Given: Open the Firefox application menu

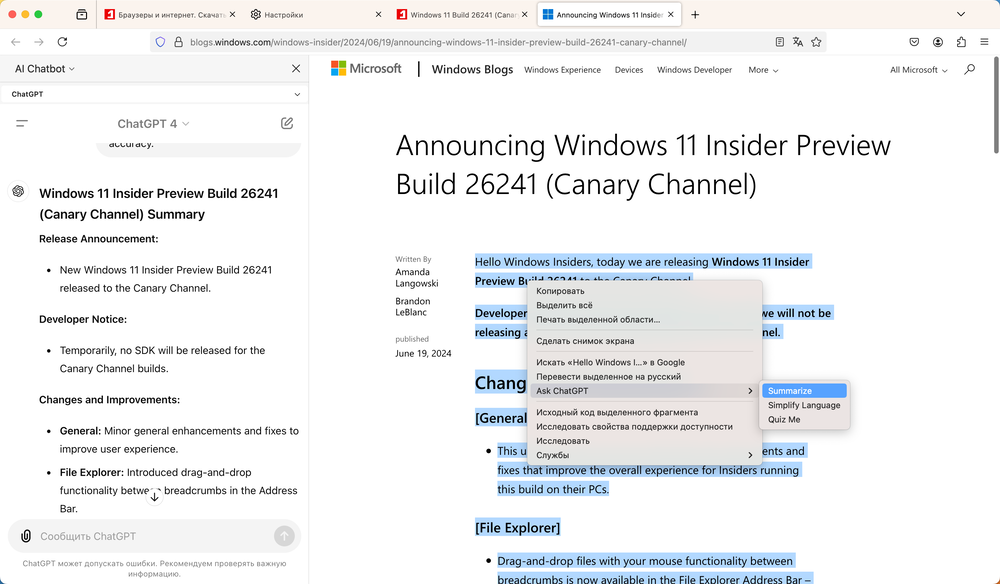Looking at the screenshot, I should pos(984,42).
